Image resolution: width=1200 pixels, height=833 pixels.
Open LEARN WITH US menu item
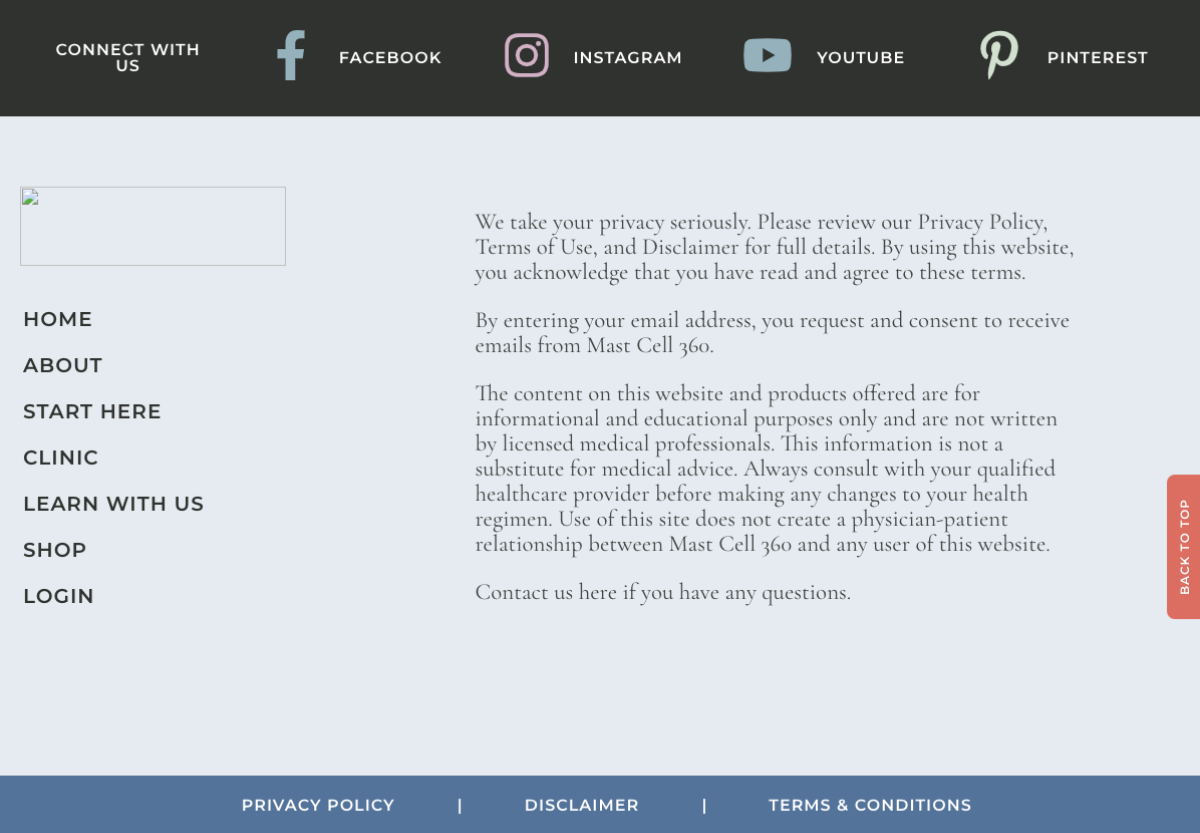(x=113, y=504)
